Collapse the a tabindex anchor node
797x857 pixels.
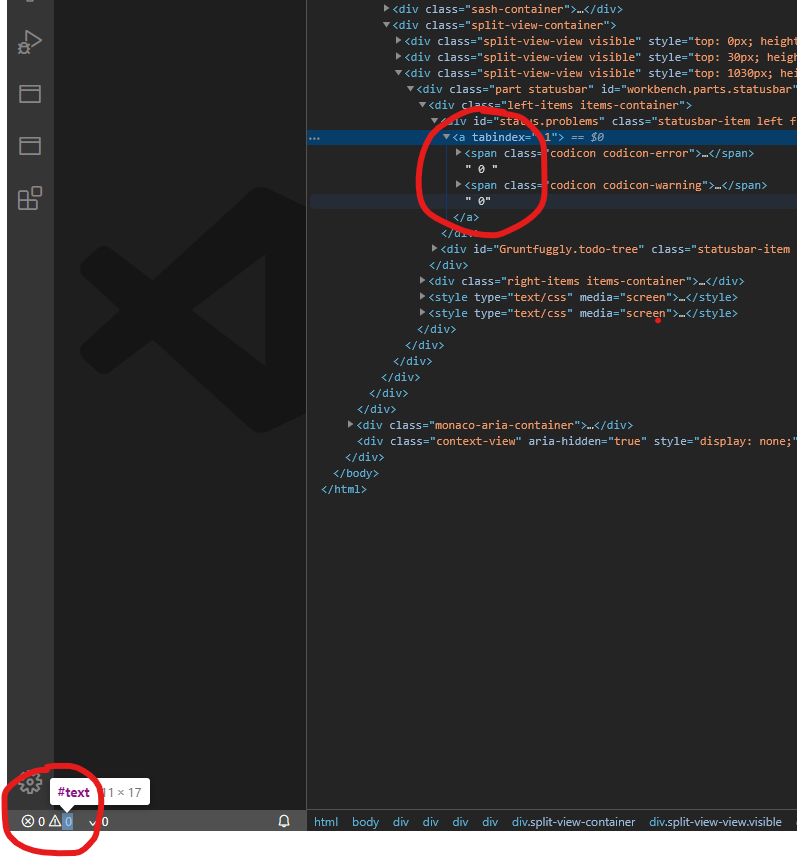447,137
